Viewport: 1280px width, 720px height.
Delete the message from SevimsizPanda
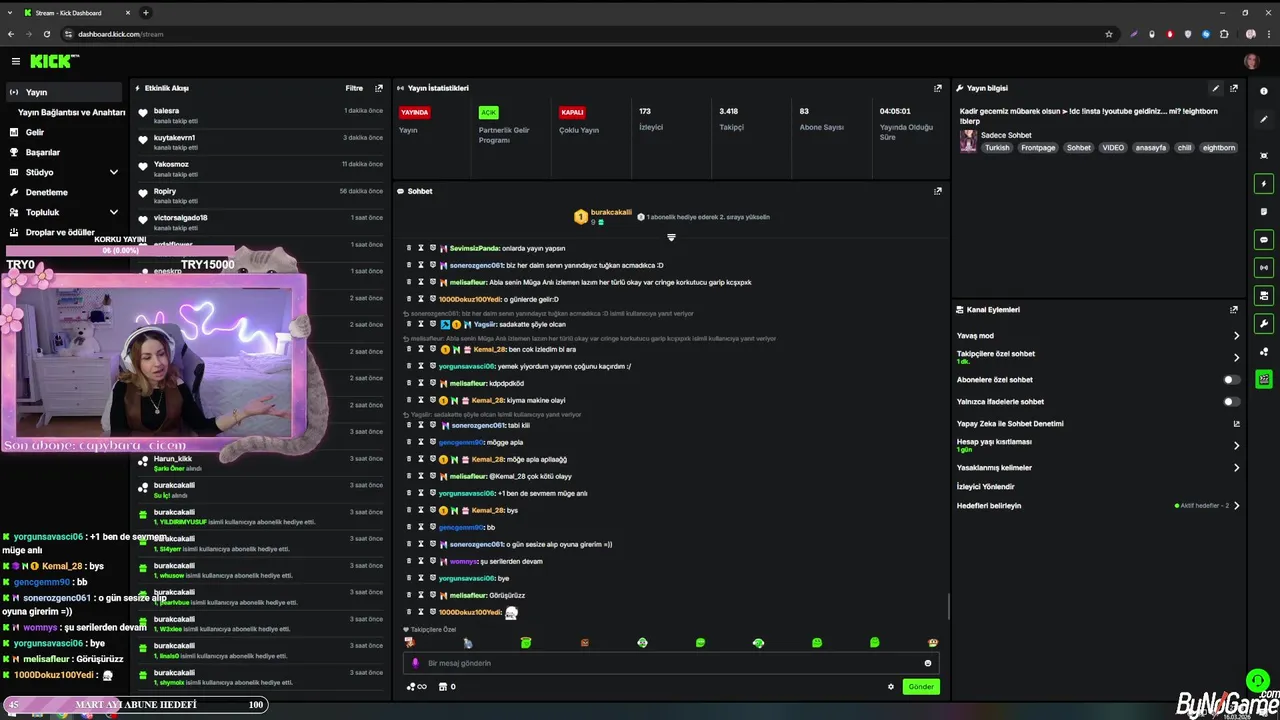tap(409, 248)
